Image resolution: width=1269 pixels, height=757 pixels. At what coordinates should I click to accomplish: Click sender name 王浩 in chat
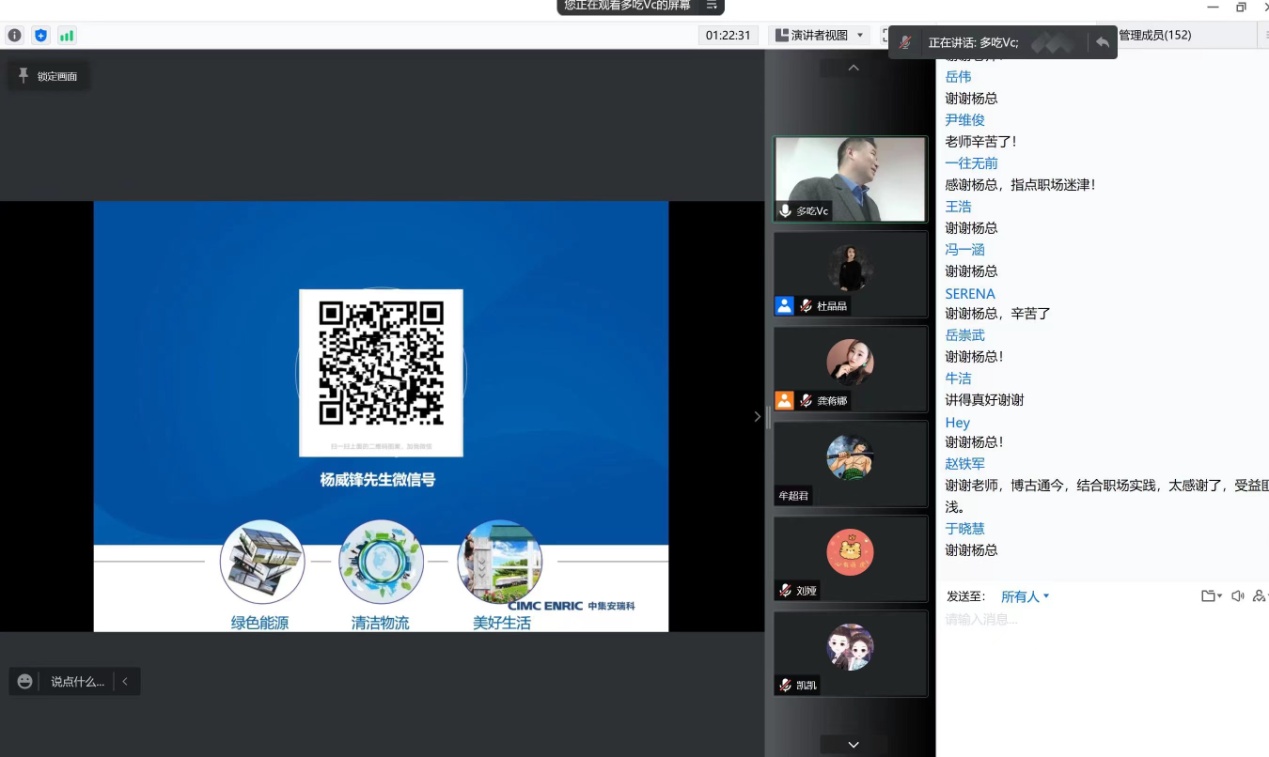958,206
